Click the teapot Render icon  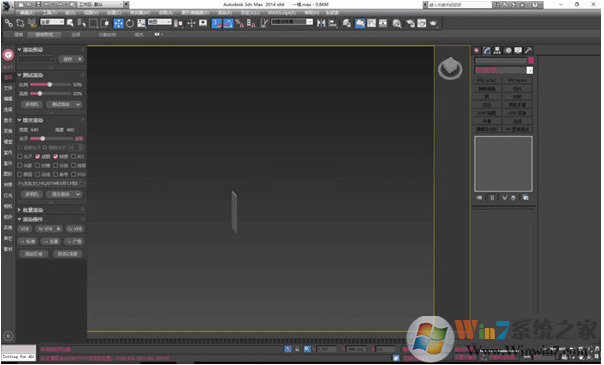click(433, 23)
